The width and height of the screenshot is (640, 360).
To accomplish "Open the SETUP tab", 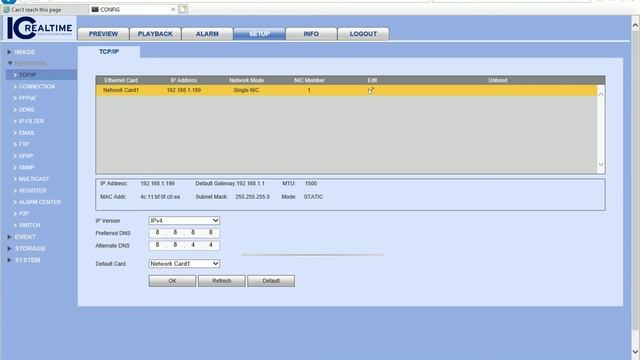I will pyautogui.click(x=259, y=34).
